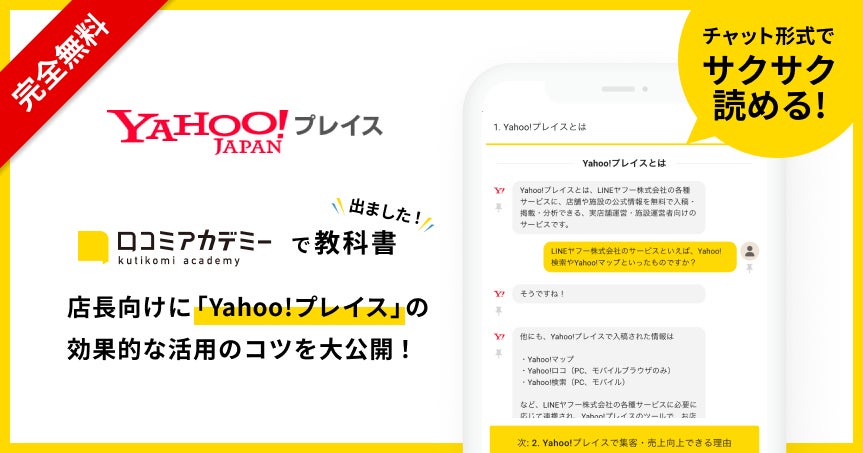
Task: Click pin icon under first Y! avatar
Action: [499, 208]
